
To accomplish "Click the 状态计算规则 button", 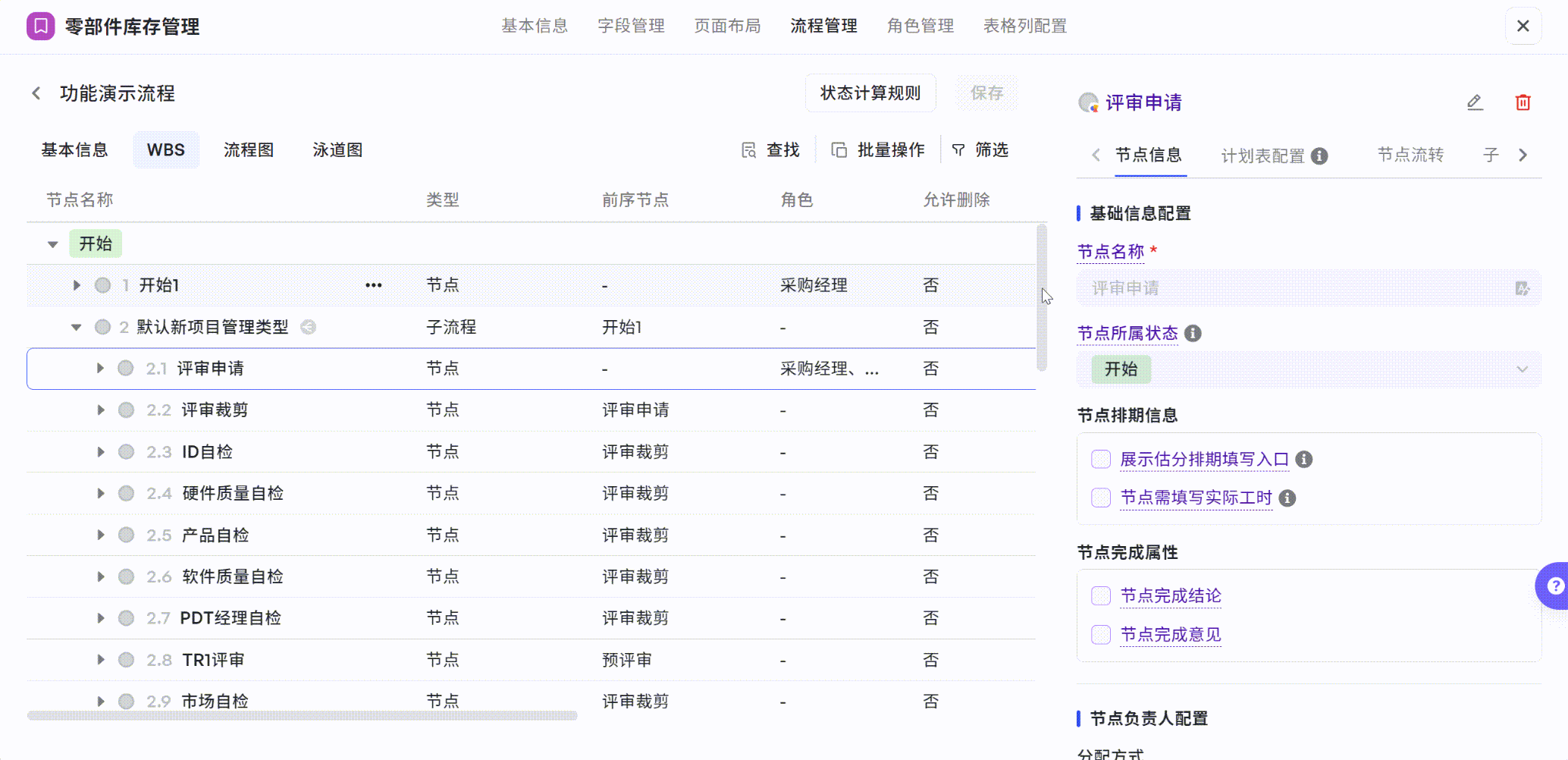I will coord(870,93).
